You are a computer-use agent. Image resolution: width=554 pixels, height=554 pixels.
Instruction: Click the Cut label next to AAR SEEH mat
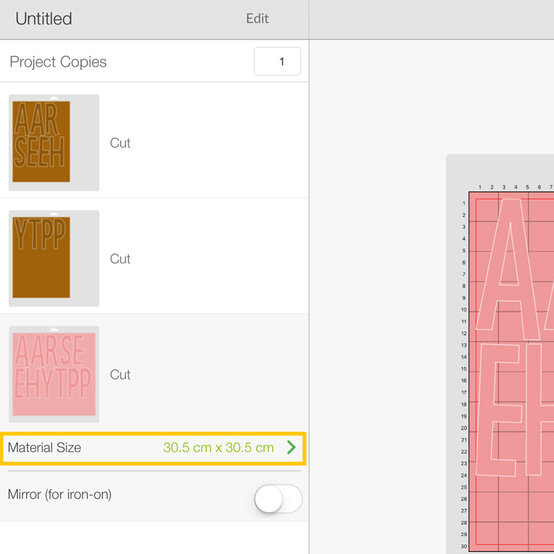120,143
